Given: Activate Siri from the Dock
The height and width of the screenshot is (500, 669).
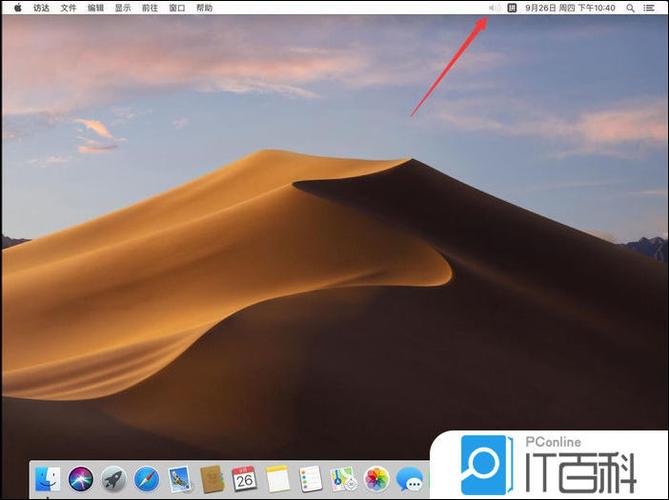Looking at the screenshot, I should coord(81,479).
